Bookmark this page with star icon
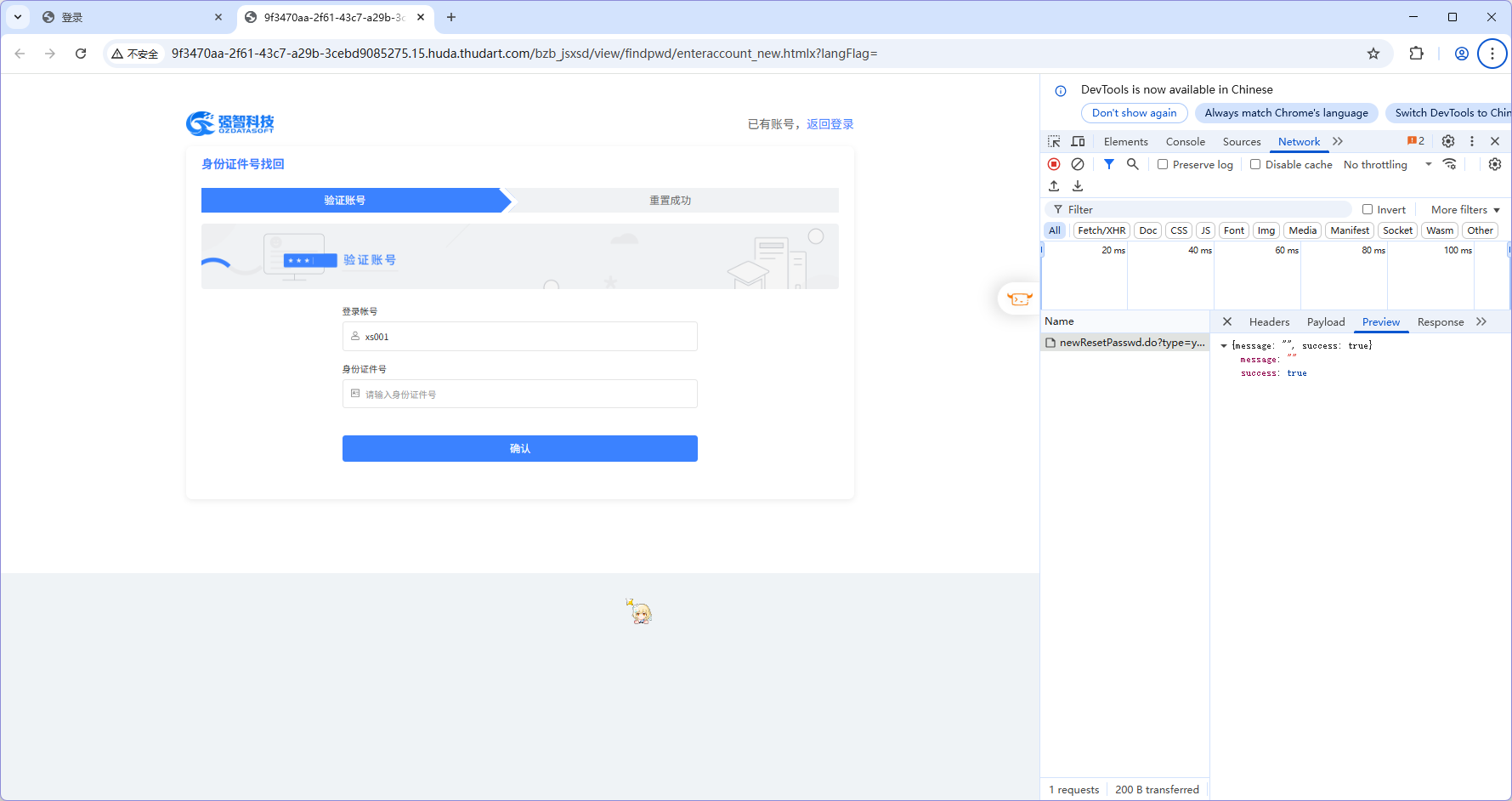 click(1373, 54)
